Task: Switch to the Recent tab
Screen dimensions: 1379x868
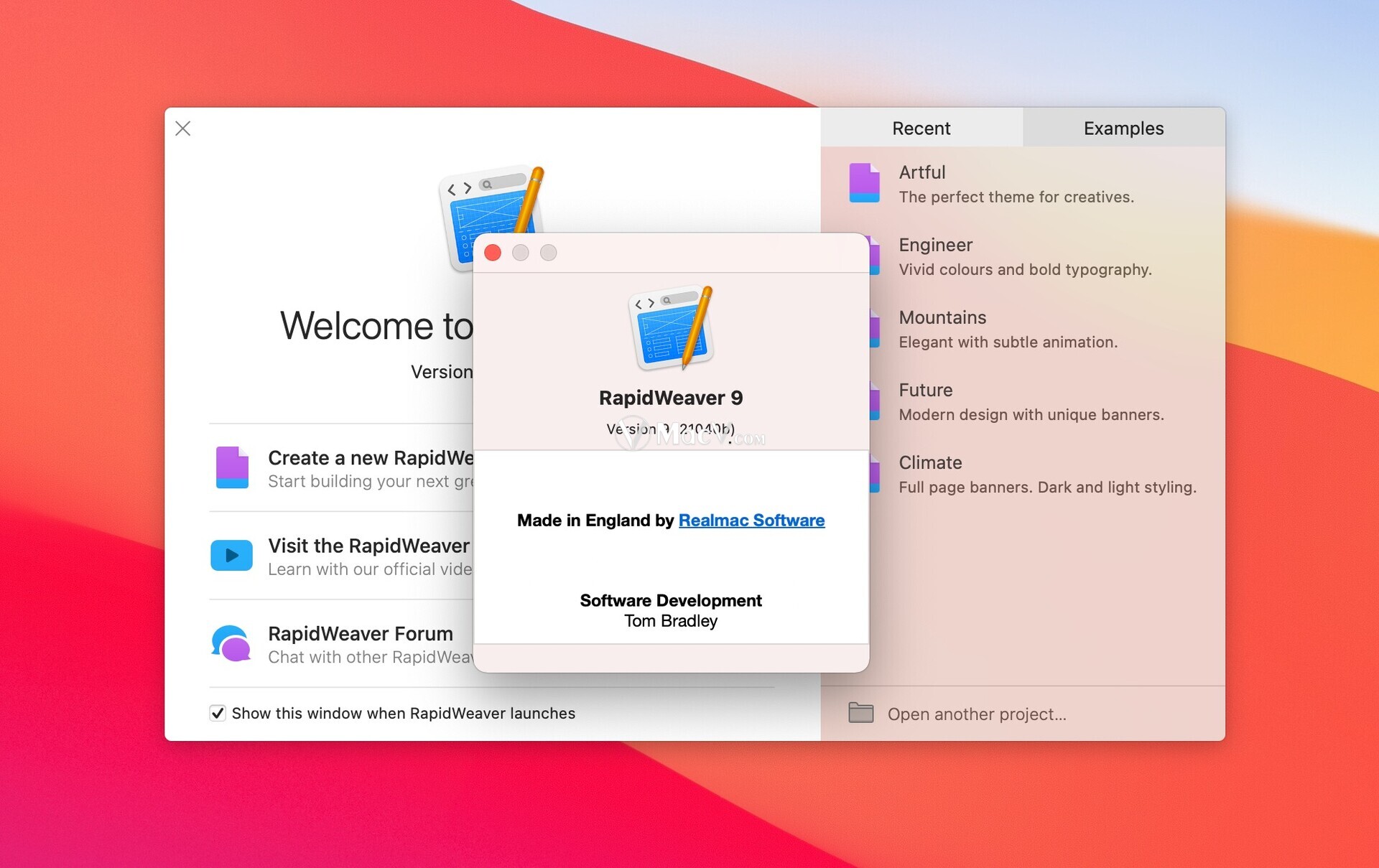Action: 921,128
